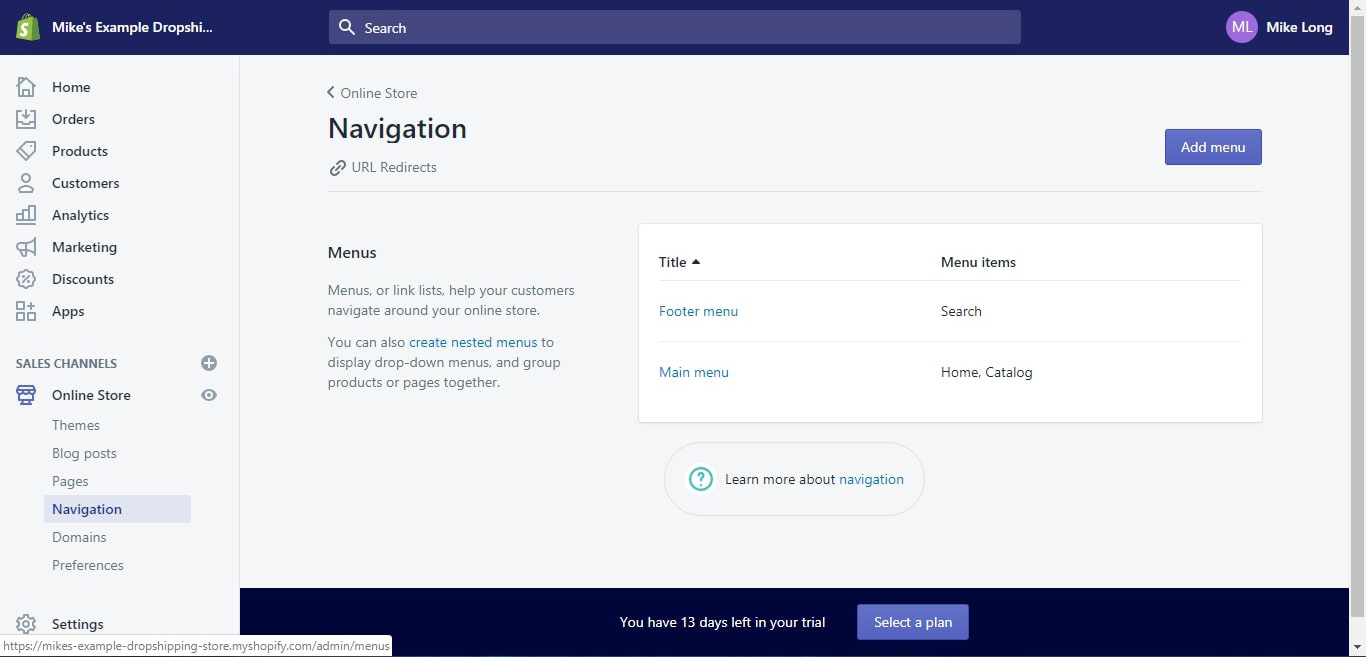Select the Products tag icon
Screen dimensions: 1366x657
click(26, 151)
